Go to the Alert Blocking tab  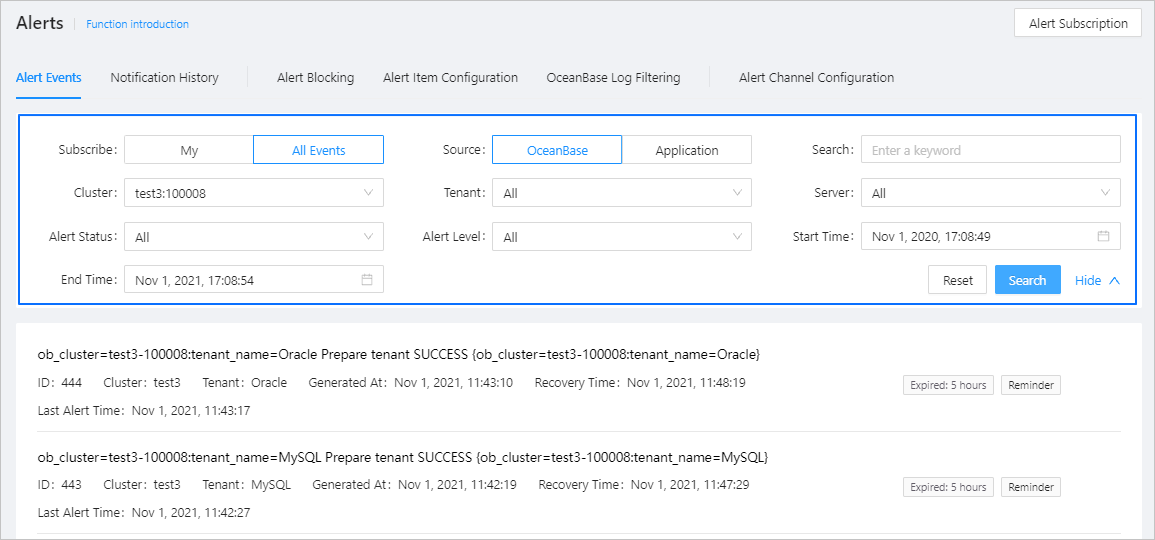pyautogui.click(x=315, y=77)
